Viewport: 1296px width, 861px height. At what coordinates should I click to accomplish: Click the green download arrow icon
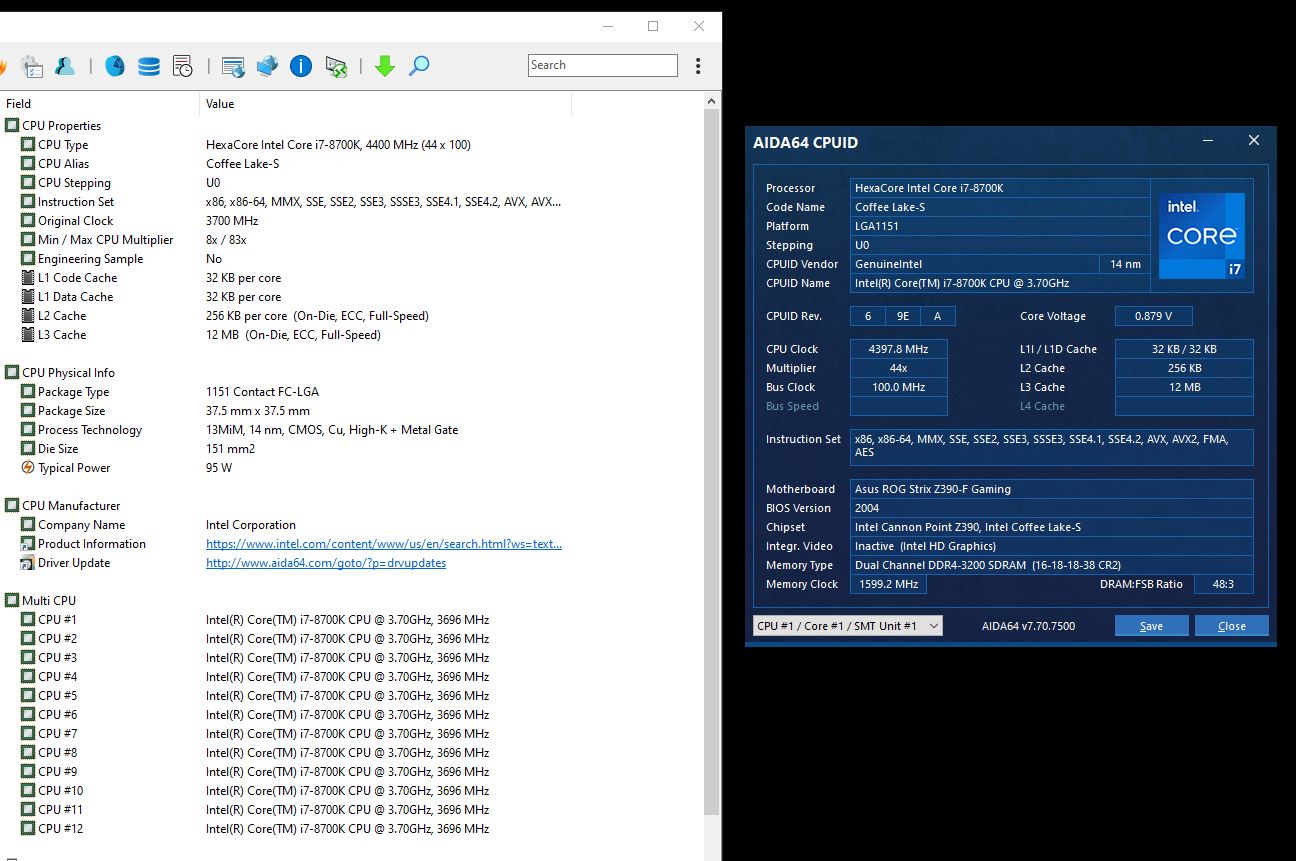click(385, 66)
